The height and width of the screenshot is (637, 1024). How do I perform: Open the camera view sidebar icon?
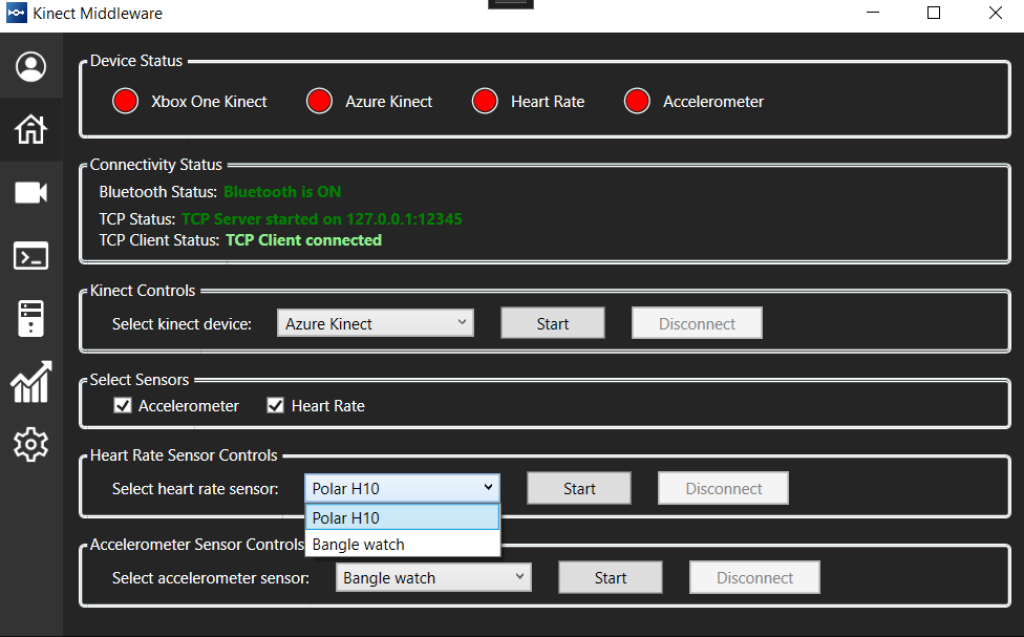30,192
